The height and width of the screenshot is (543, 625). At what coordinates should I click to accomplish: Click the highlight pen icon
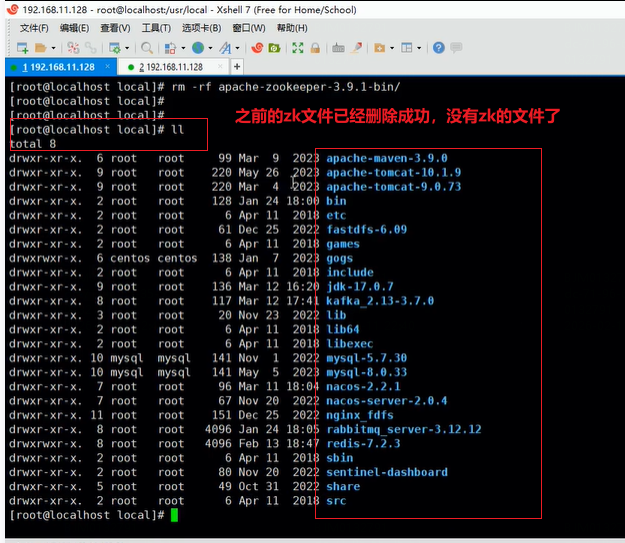click(356, 48)
